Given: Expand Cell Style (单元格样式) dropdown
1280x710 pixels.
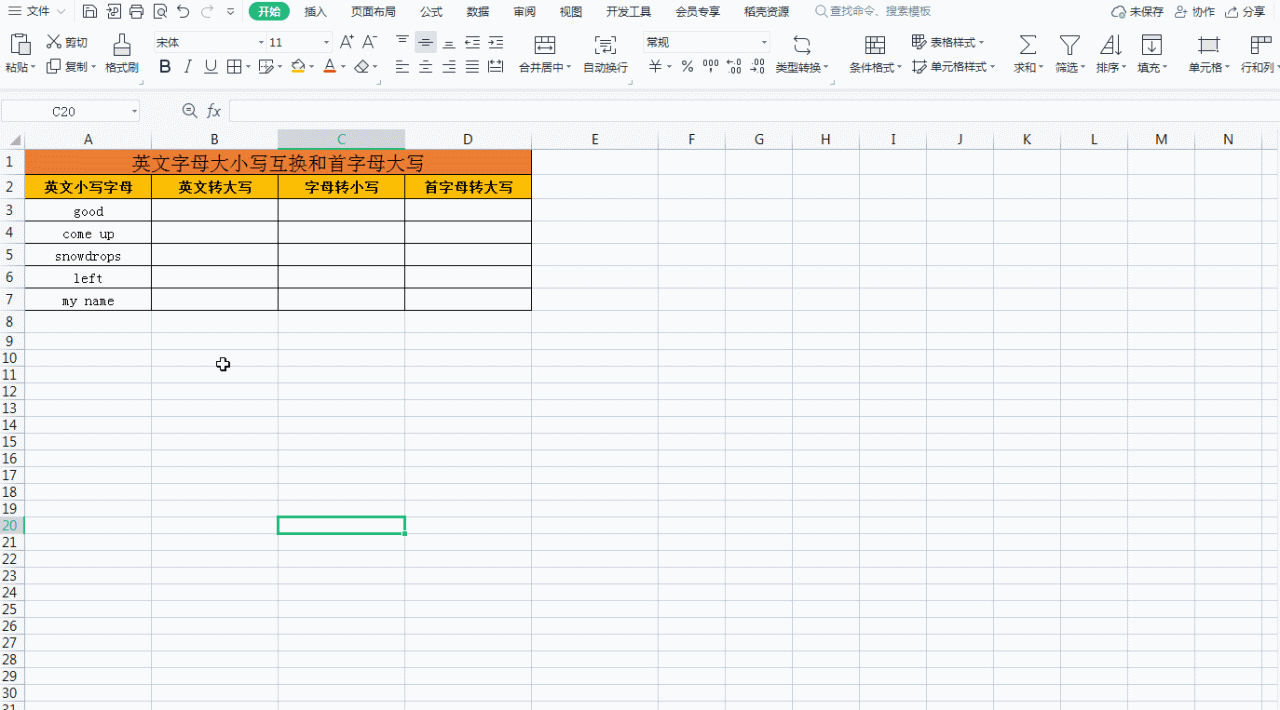Looking at the screenshot, I should click(992, 67).
